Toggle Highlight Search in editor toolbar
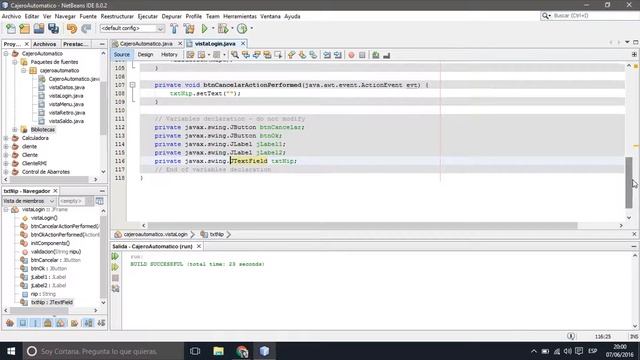This screenshot has width=640, height=360. click(267, 55)
